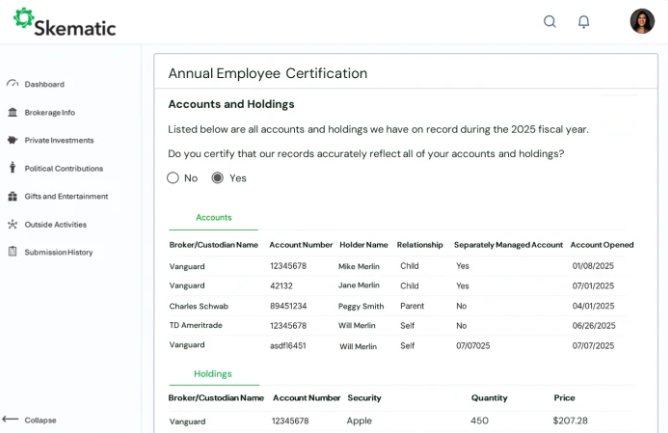Click the Gifts and Entertainment icon
Image resolution: width=668 pixels, height=433 pixels.
(12, 196)
